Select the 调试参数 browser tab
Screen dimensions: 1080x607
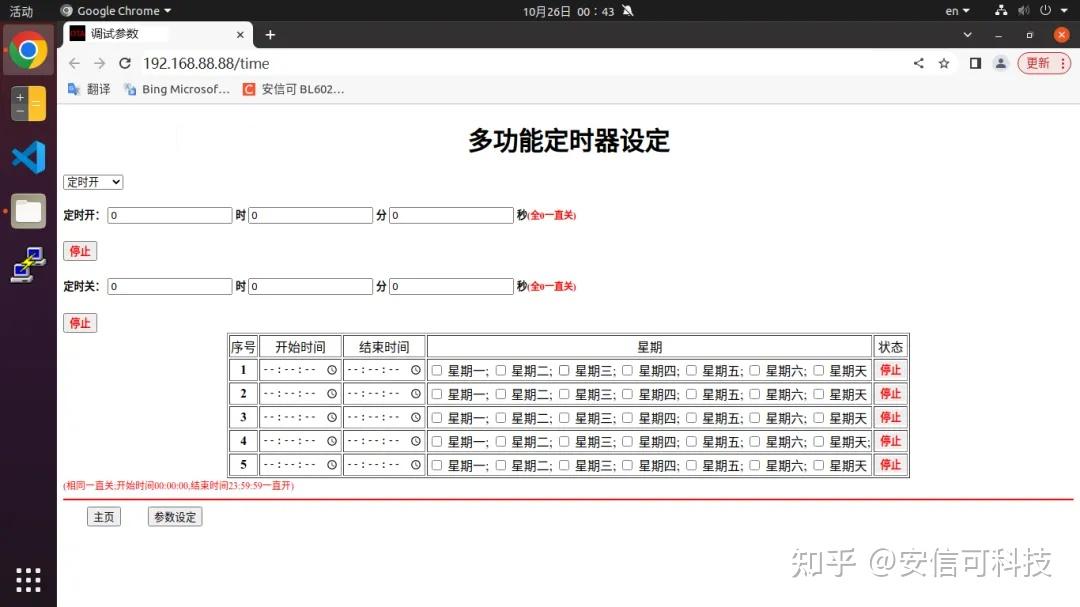point(158,34)
